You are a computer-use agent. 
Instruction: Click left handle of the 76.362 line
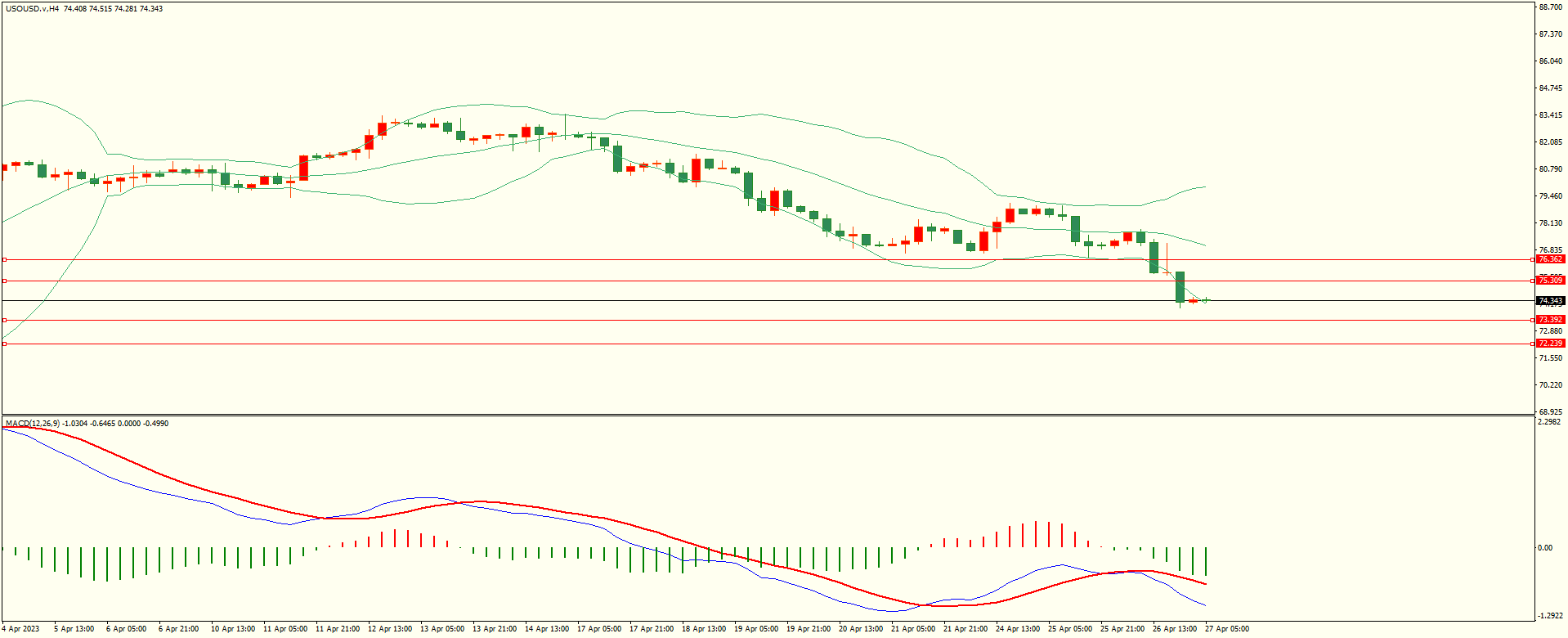coord(4,259)
